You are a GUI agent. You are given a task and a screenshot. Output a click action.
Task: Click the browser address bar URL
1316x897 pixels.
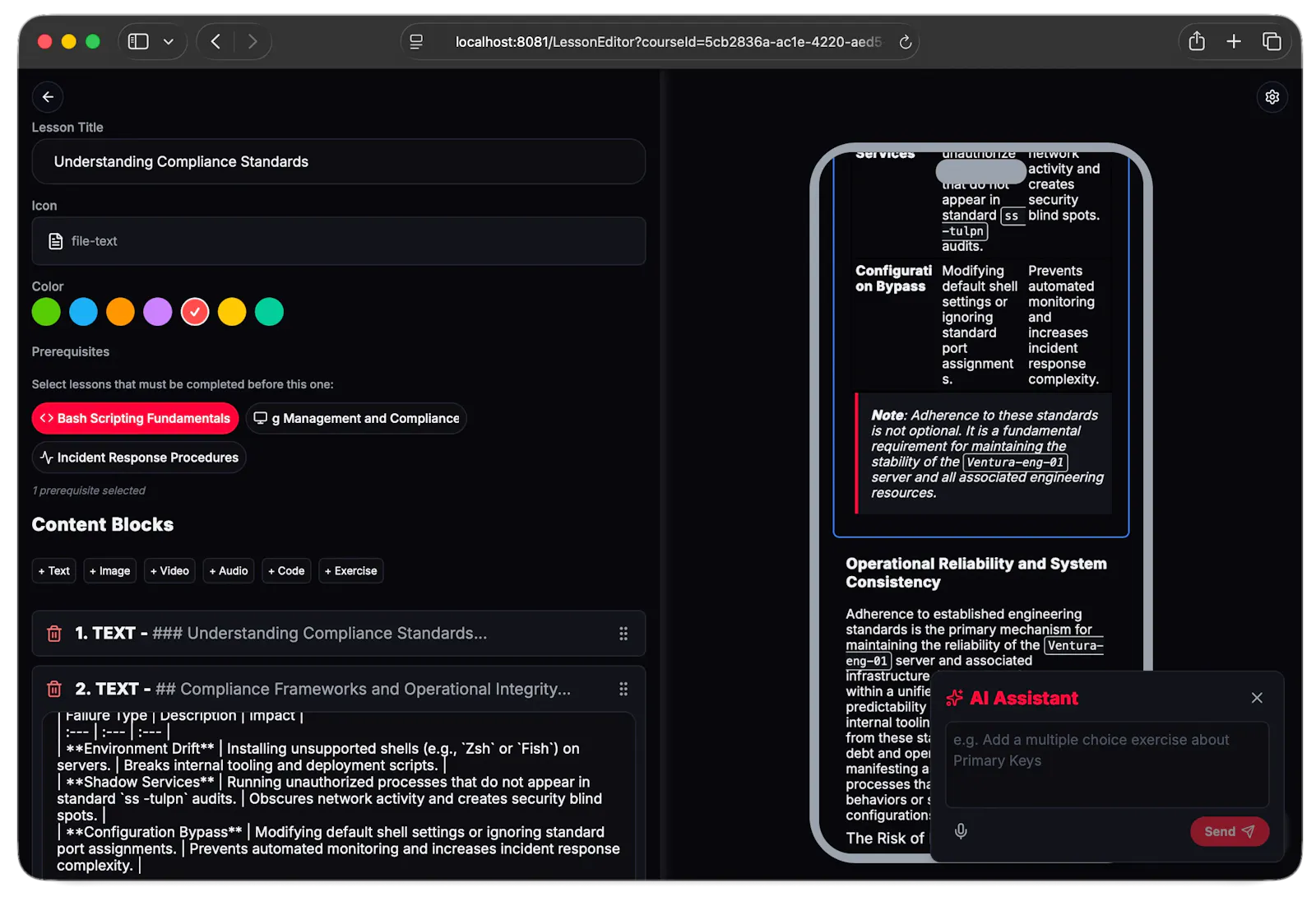(667, 42)
